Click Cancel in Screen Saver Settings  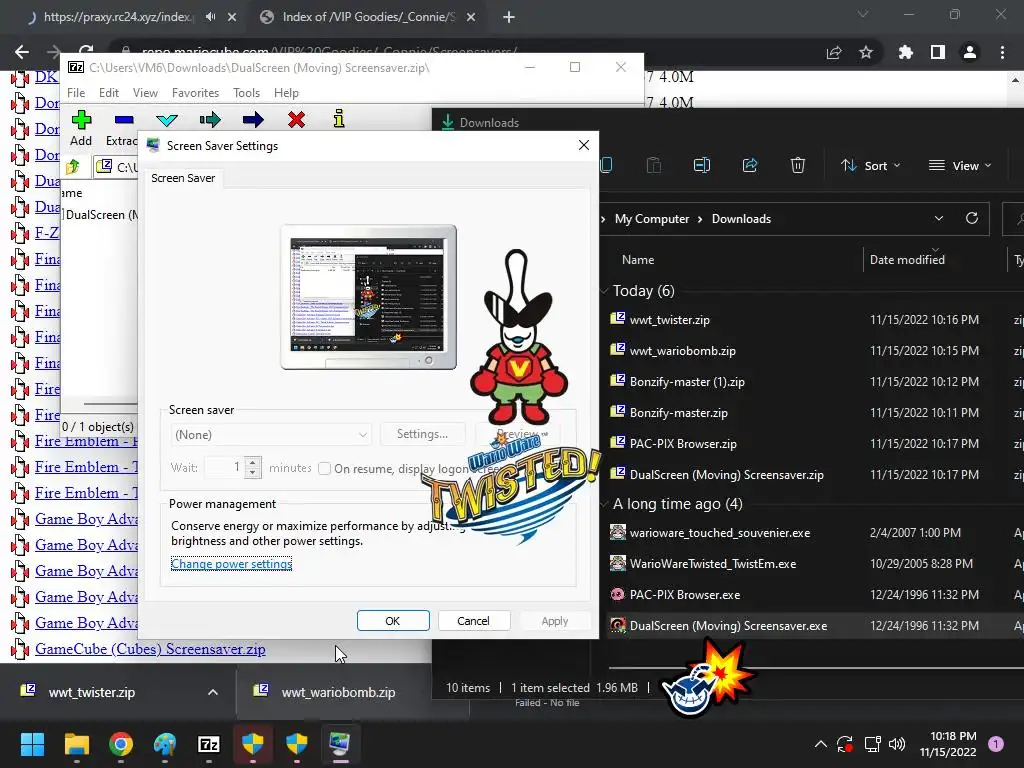[x=473, y=620]
